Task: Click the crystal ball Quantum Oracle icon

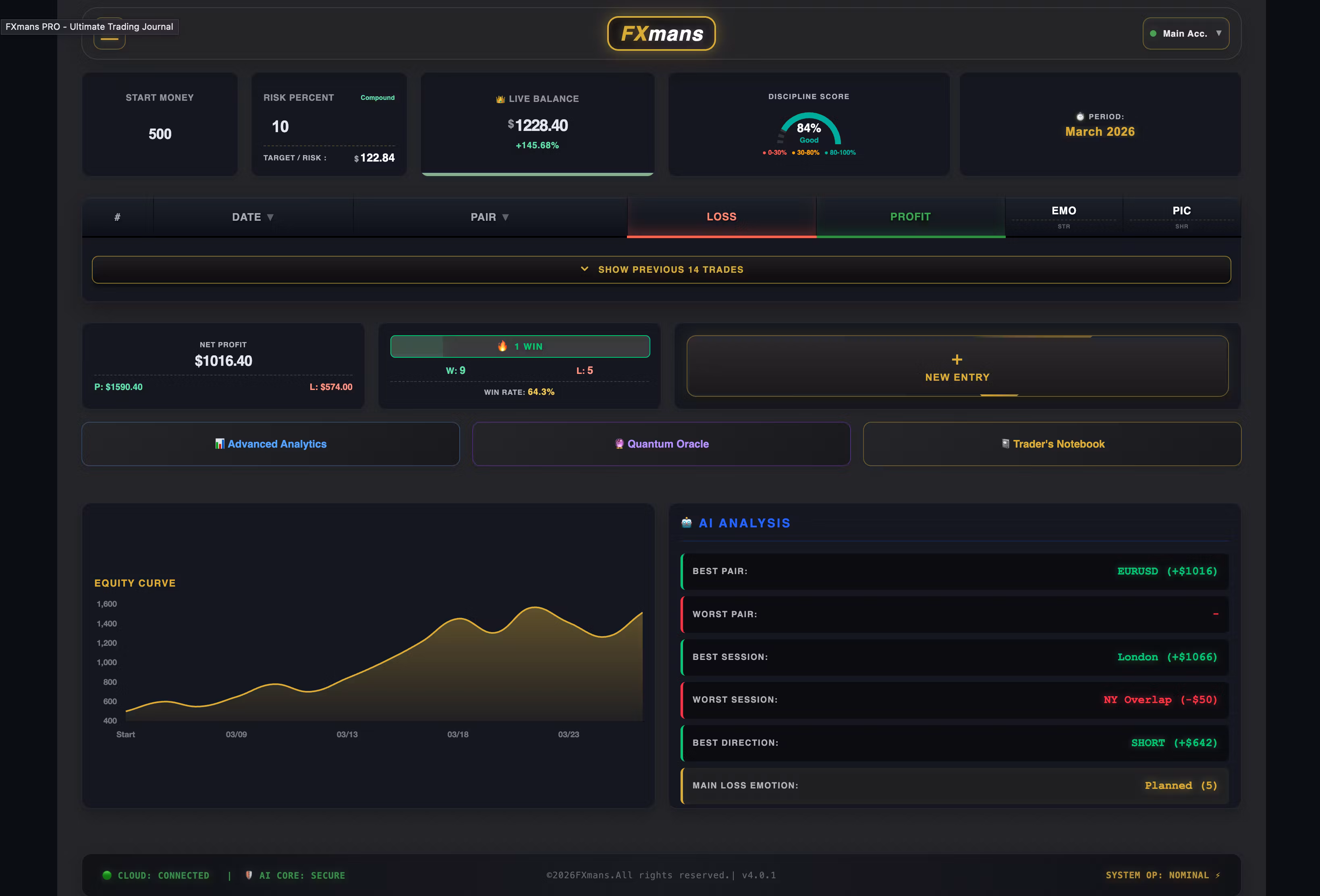Action: pyautogui.click(x=619, y=444)
